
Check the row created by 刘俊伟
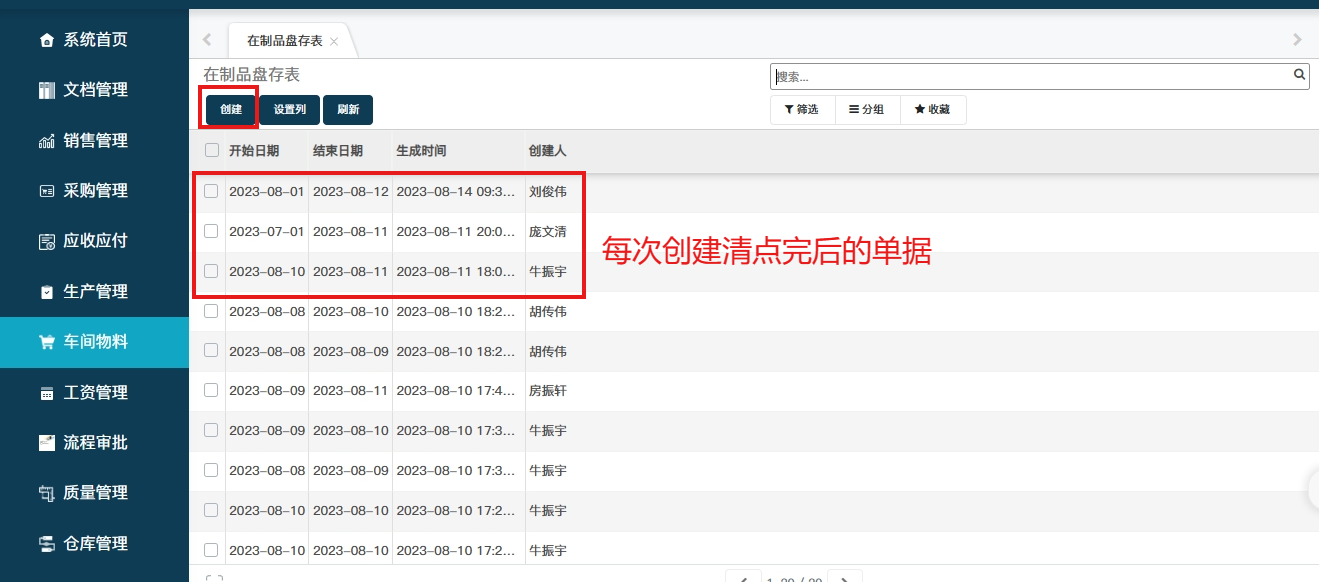point(211,191)
